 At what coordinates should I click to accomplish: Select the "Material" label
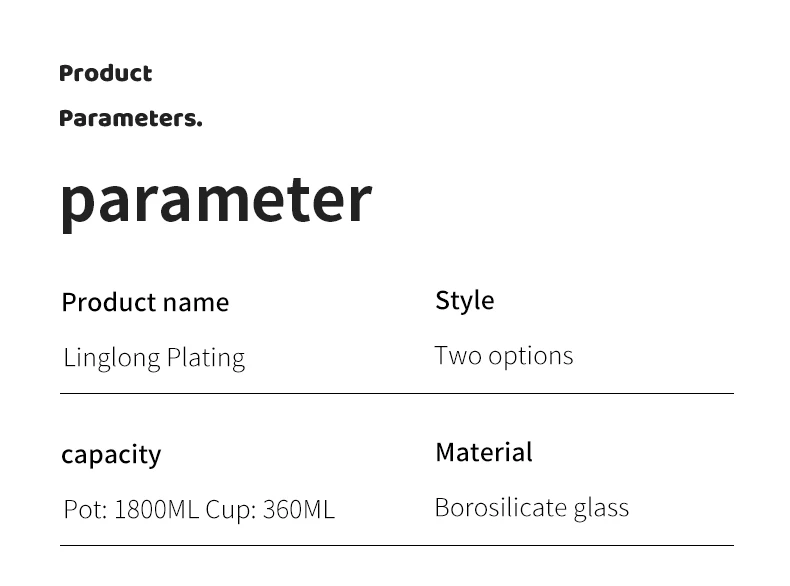[483, 452]
